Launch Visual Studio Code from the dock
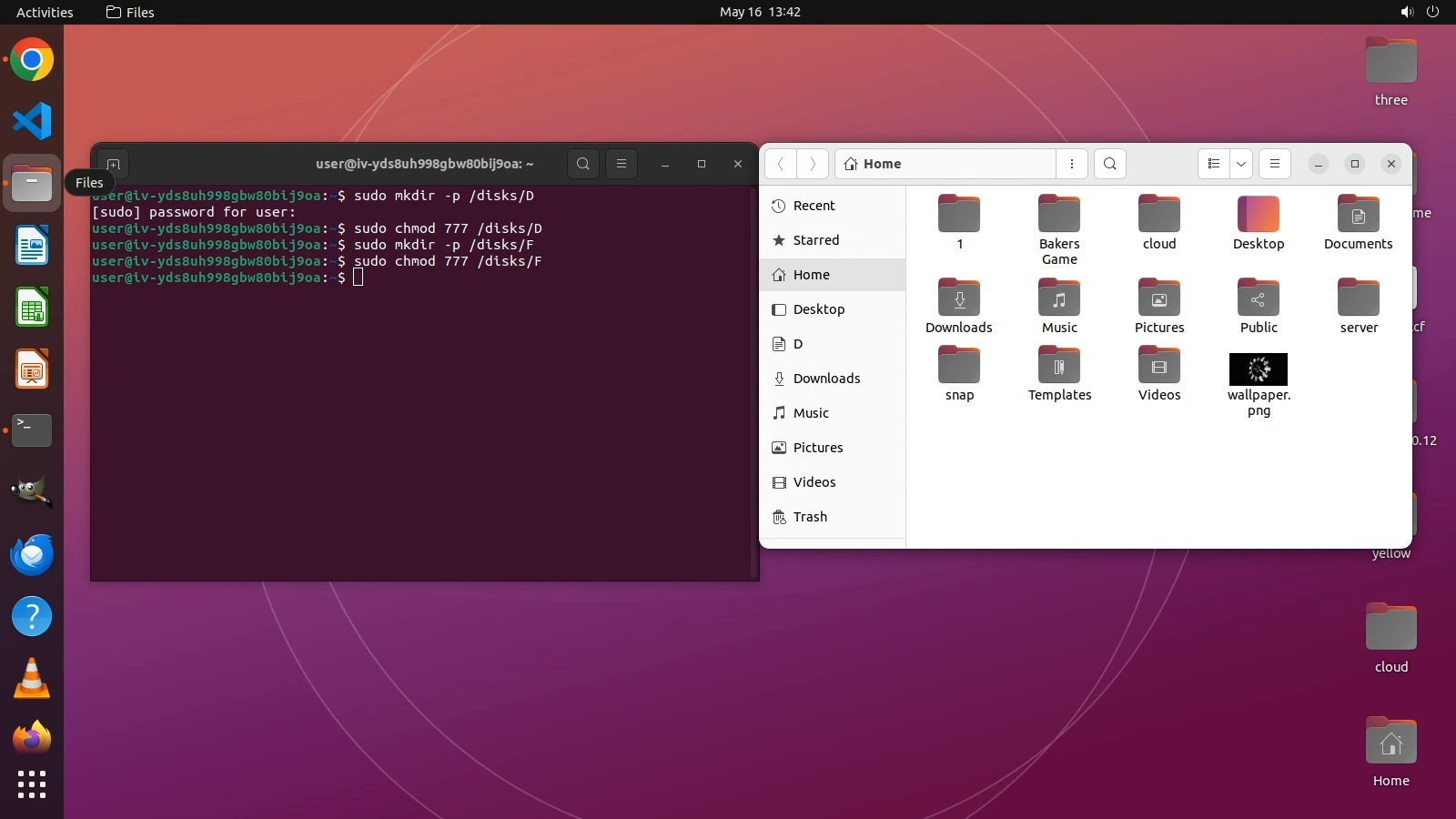 [x=32, y=121]
